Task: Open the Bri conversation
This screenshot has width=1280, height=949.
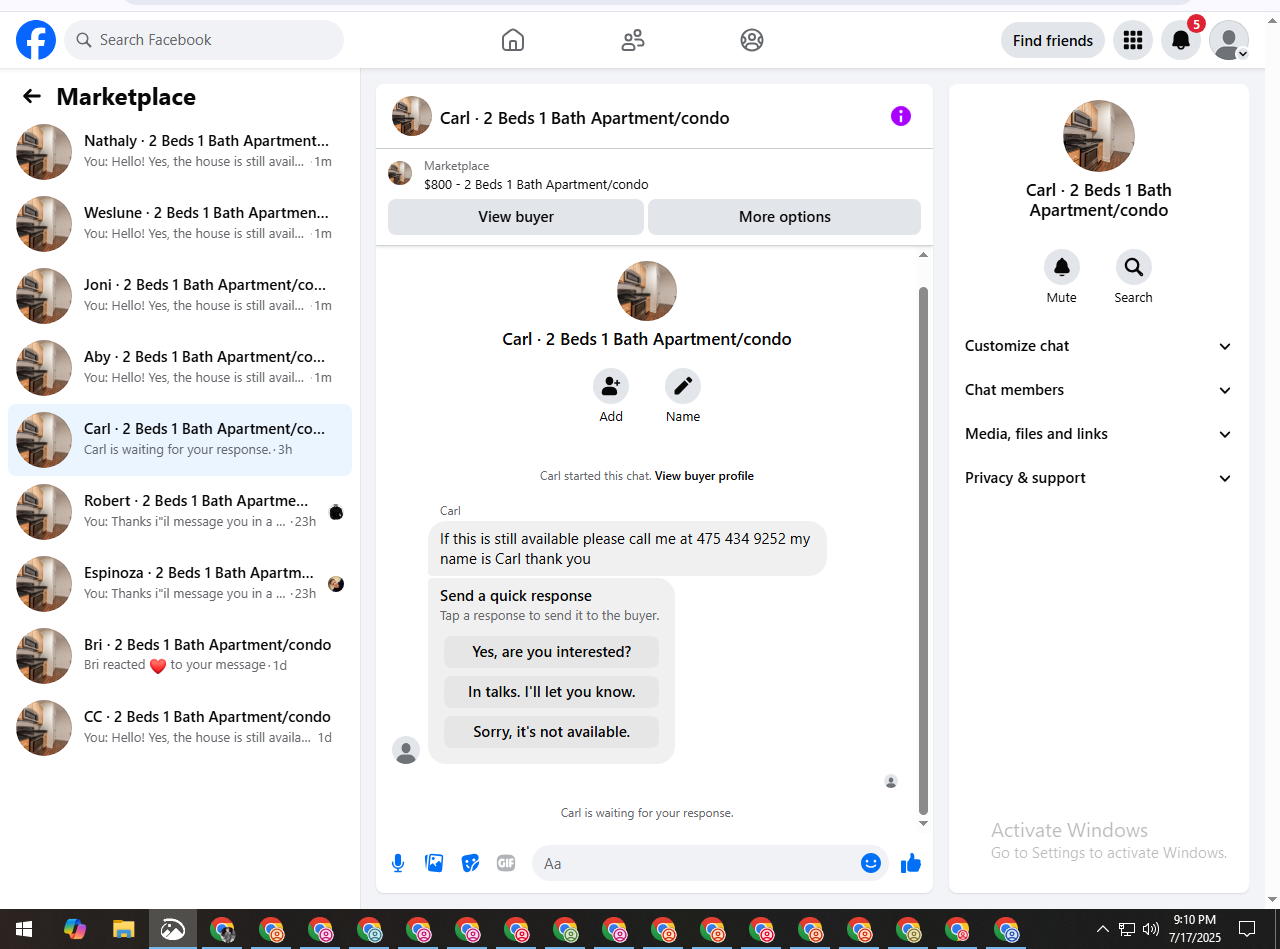Action: tap(180, 656)
